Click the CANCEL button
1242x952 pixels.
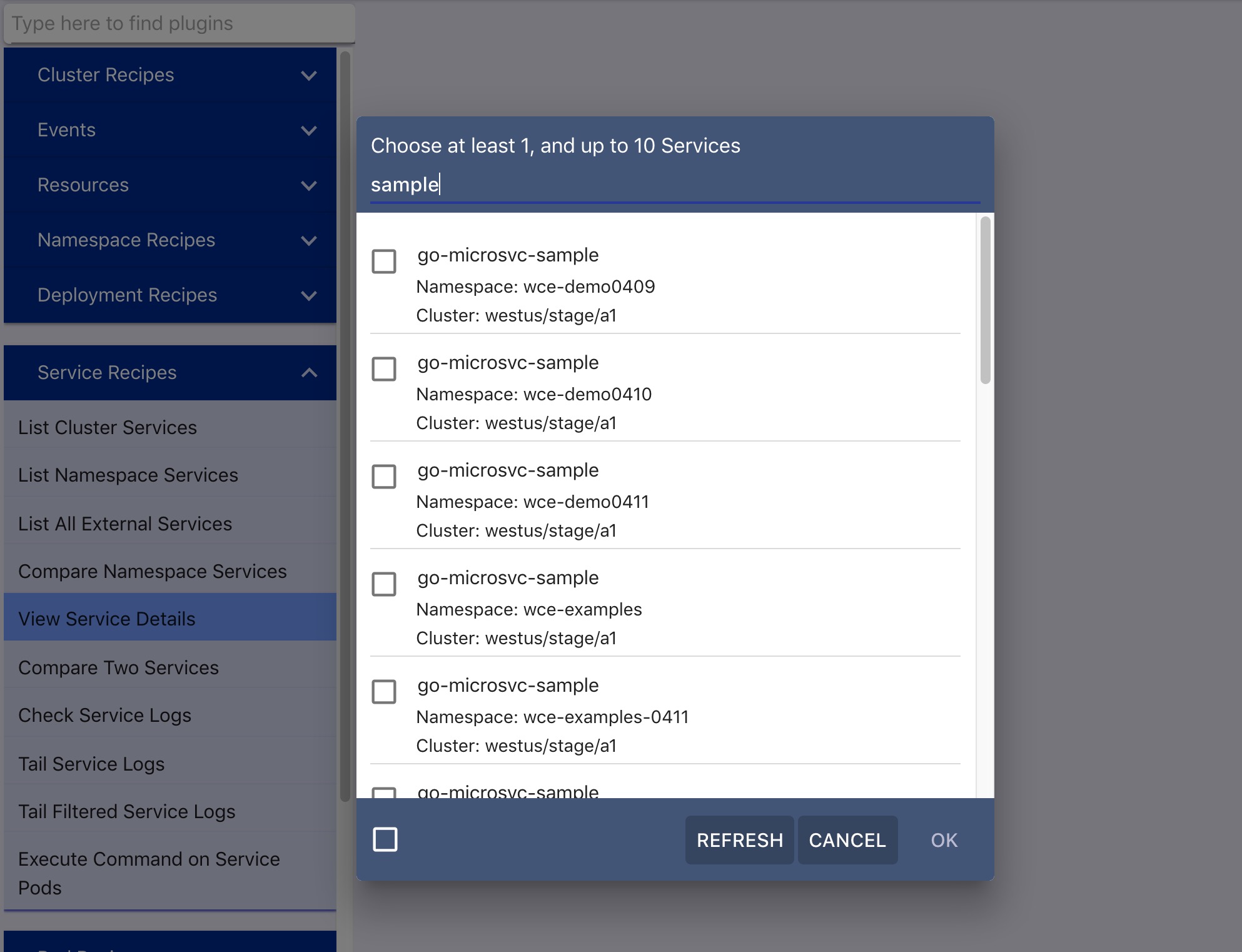coord(847,838)
